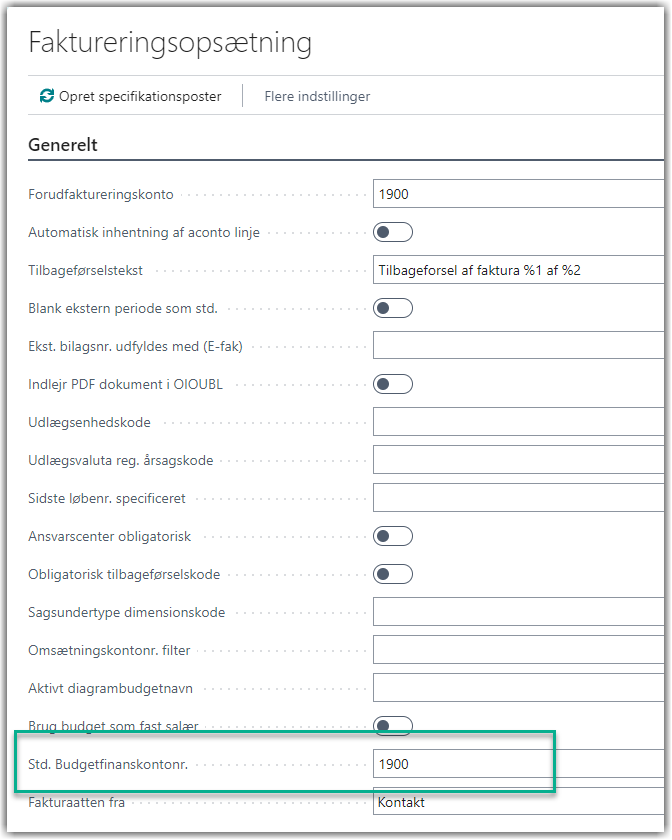Select Ekst. bilagsnr. udfyldes med field
672x840 pixels.
click(518, 346)
